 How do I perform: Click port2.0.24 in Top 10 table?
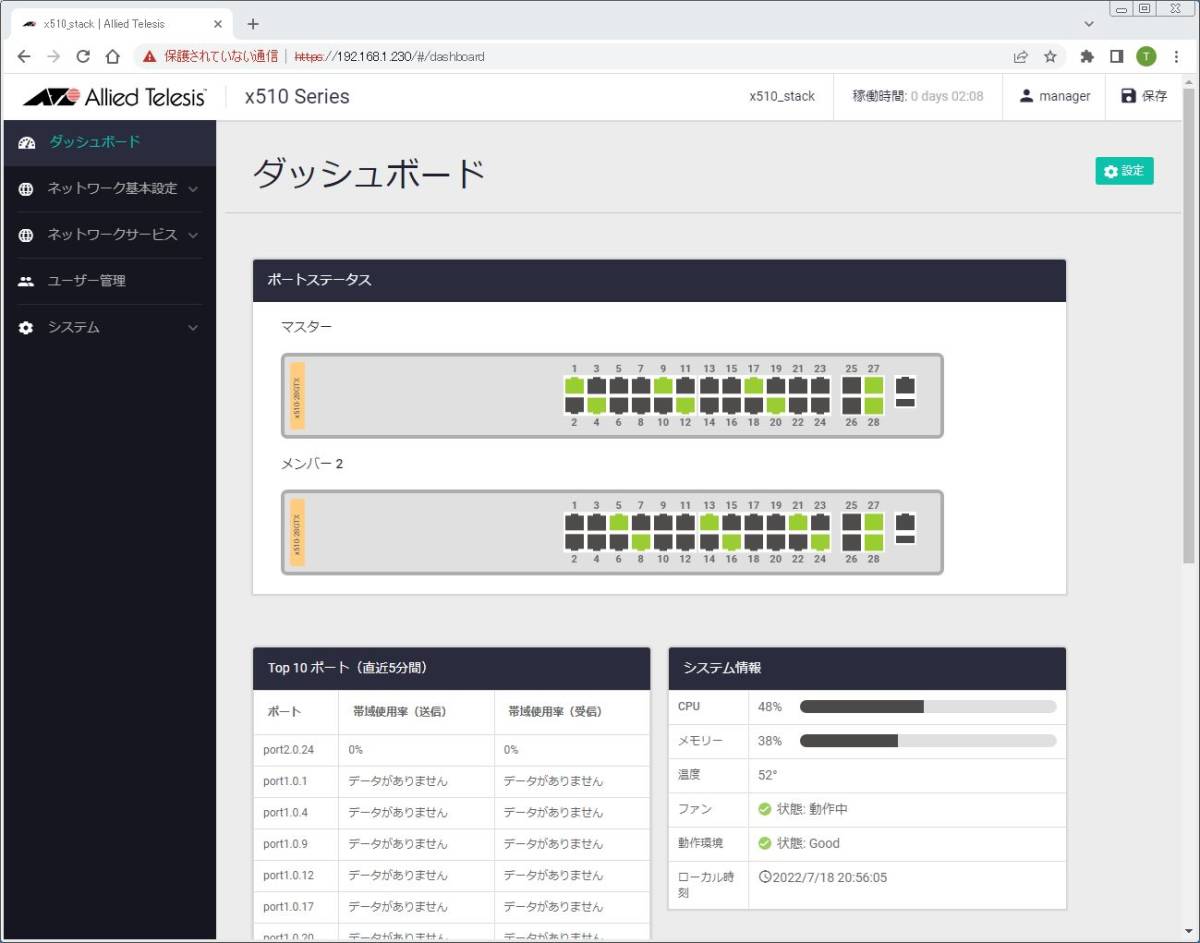[x=288, y=750]
